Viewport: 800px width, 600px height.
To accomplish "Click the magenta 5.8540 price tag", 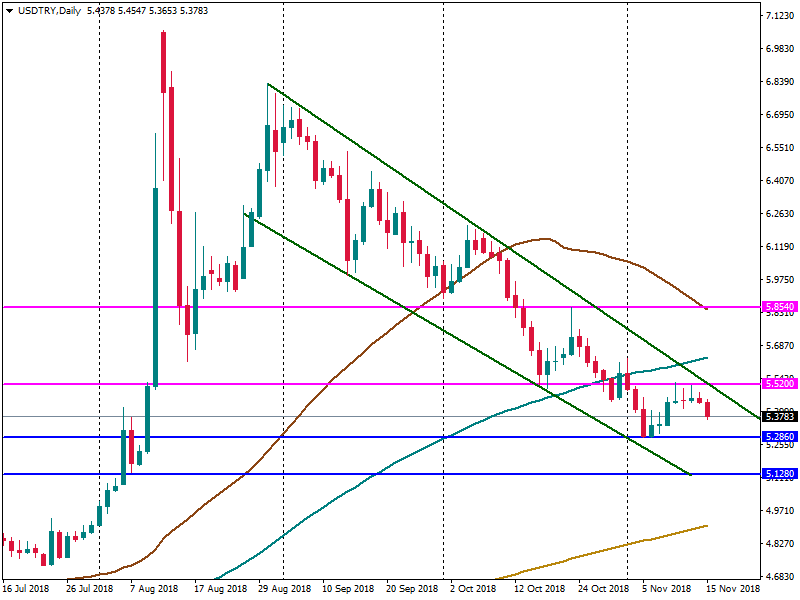I will (779, 307).
